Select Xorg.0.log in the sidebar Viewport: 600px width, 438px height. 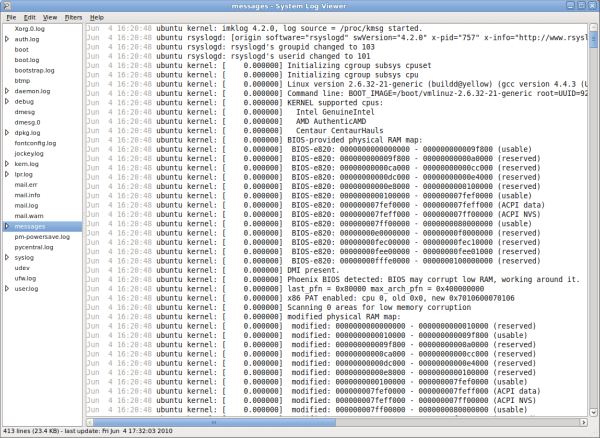[29, 29]
